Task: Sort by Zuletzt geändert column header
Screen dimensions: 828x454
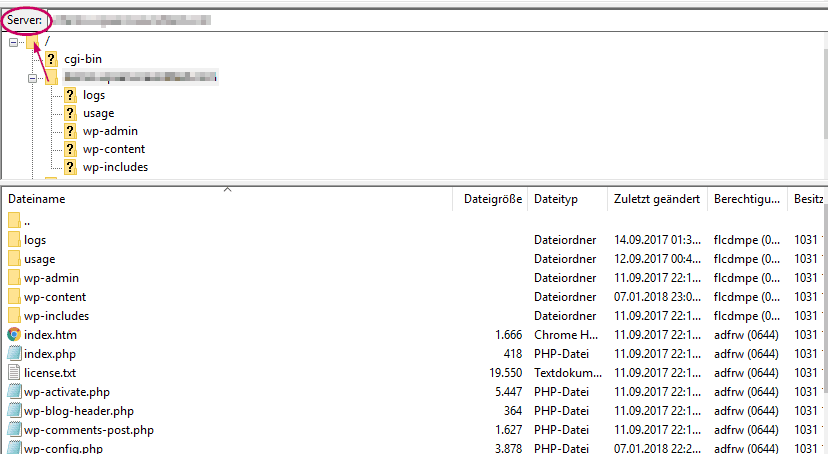Action: click(657, 199)
